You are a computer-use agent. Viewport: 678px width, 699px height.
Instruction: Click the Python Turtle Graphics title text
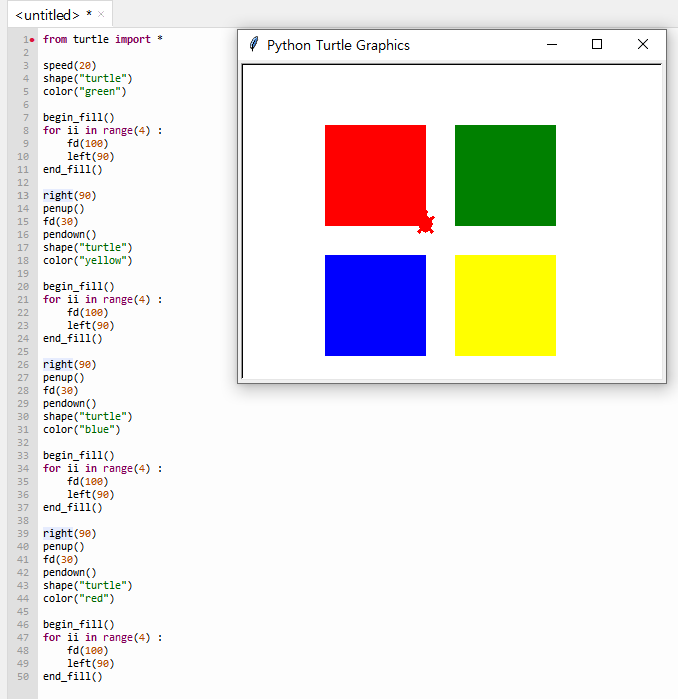click(x=338, y=45)
